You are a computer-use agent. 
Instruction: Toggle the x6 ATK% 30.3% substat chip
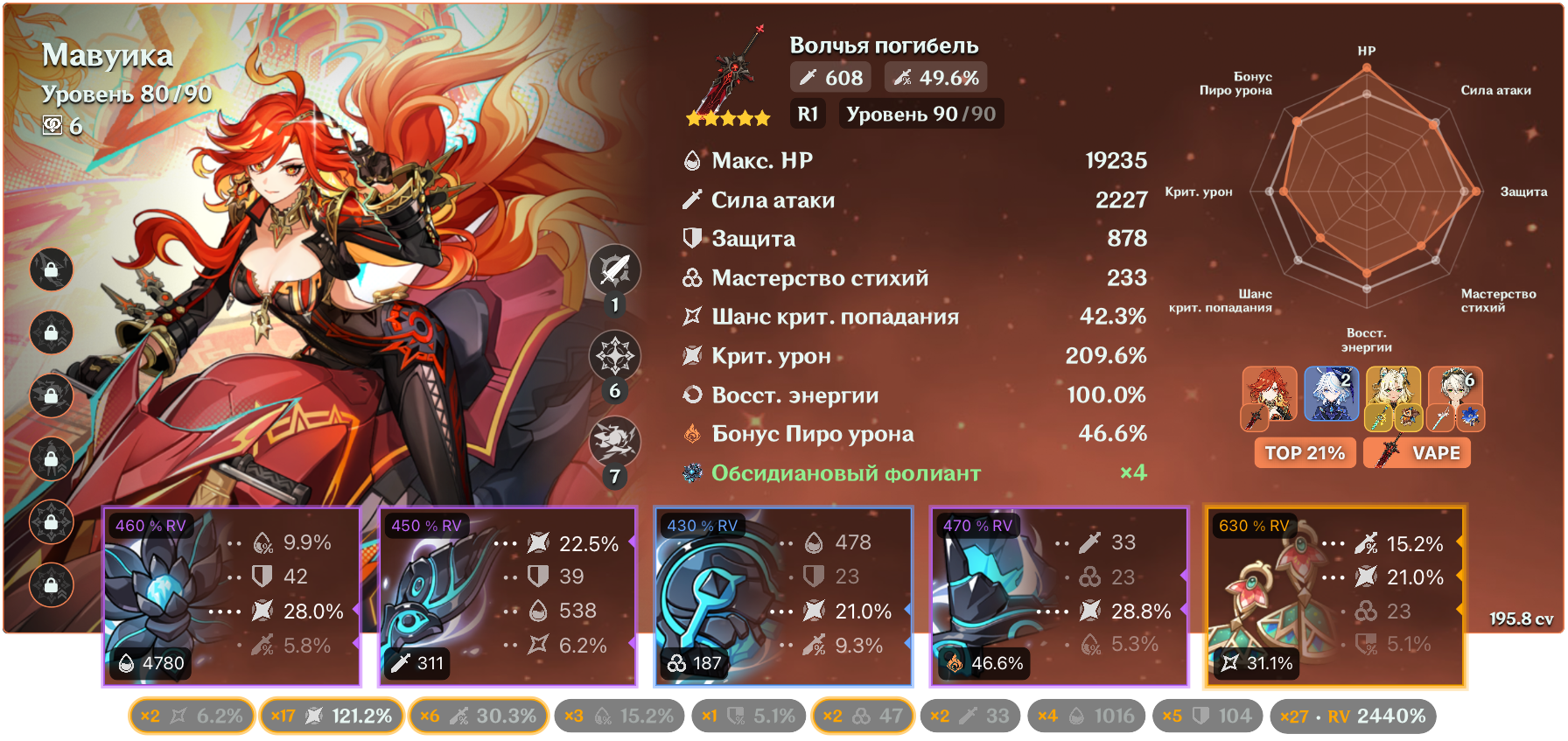pyautogui.click(x=478, y=716)
